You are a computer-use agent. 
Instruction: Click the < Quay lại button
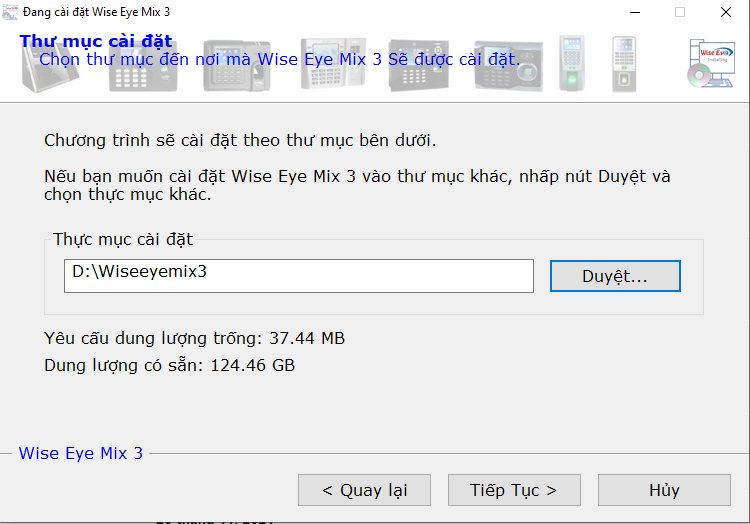pos(364,490)
